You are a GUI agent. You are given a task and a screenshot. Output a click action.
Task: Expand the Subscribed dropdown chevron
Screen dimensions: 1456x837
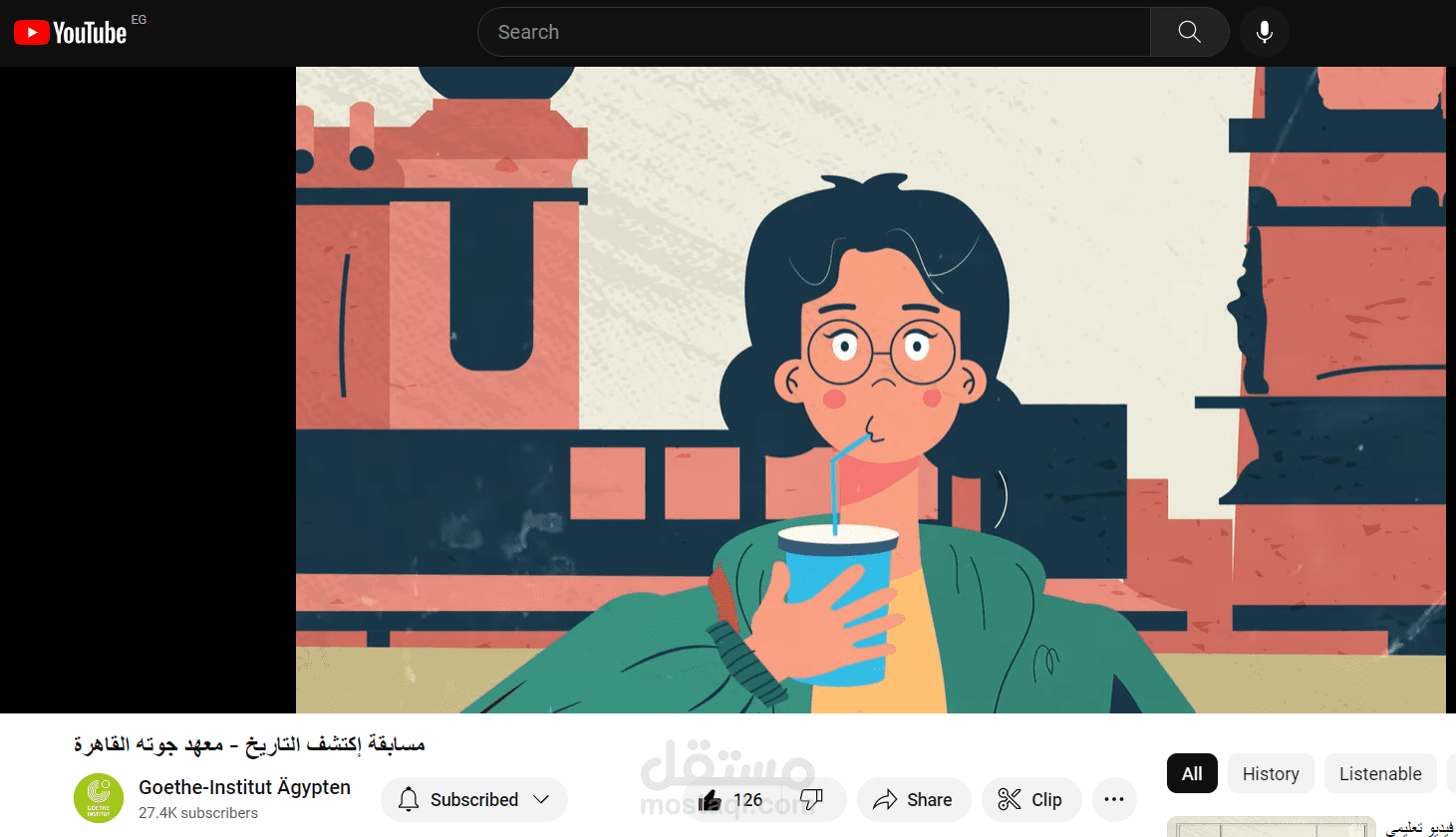541,799
